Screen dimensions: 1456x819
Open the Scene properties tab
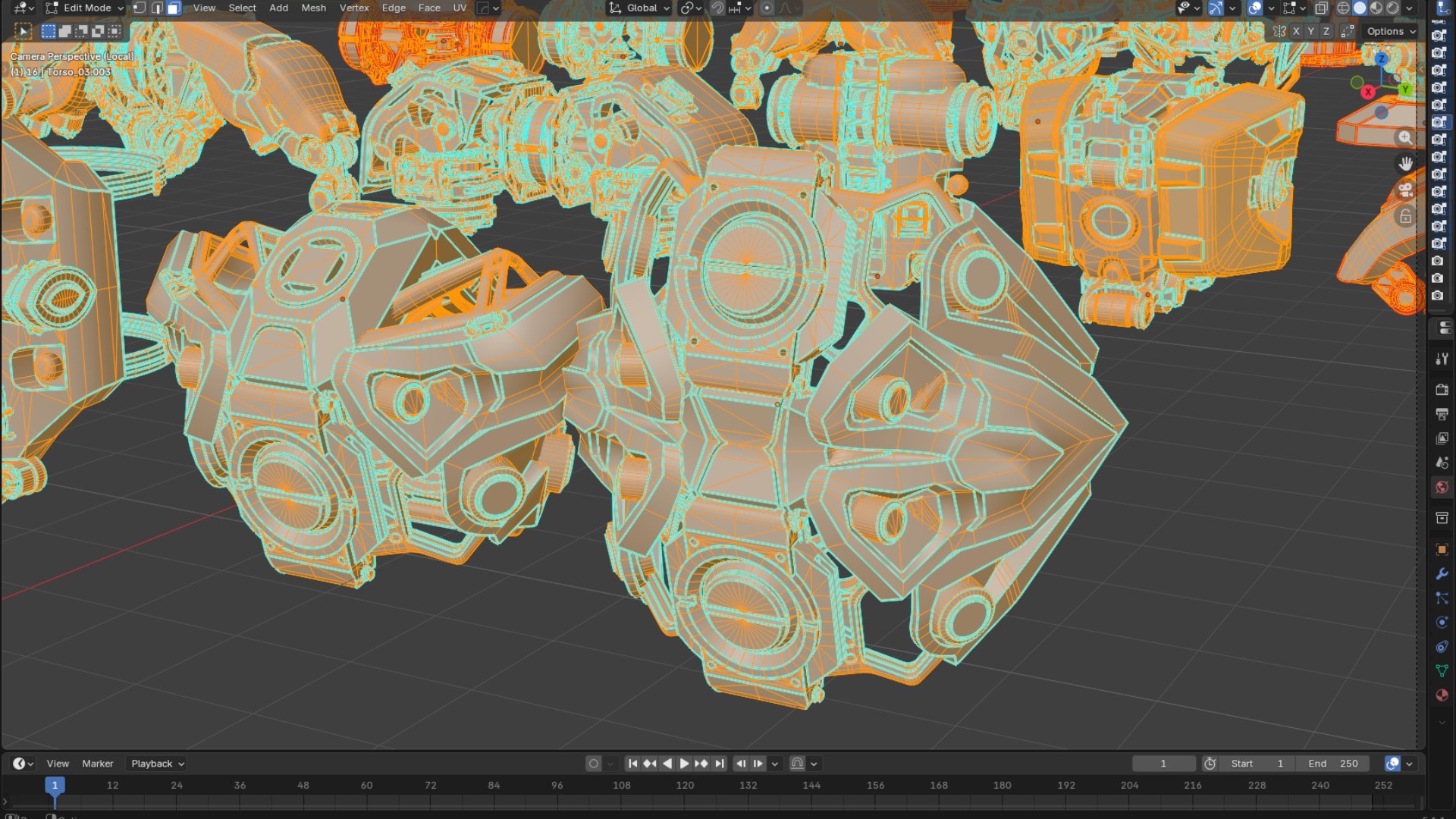point(1442,463)
